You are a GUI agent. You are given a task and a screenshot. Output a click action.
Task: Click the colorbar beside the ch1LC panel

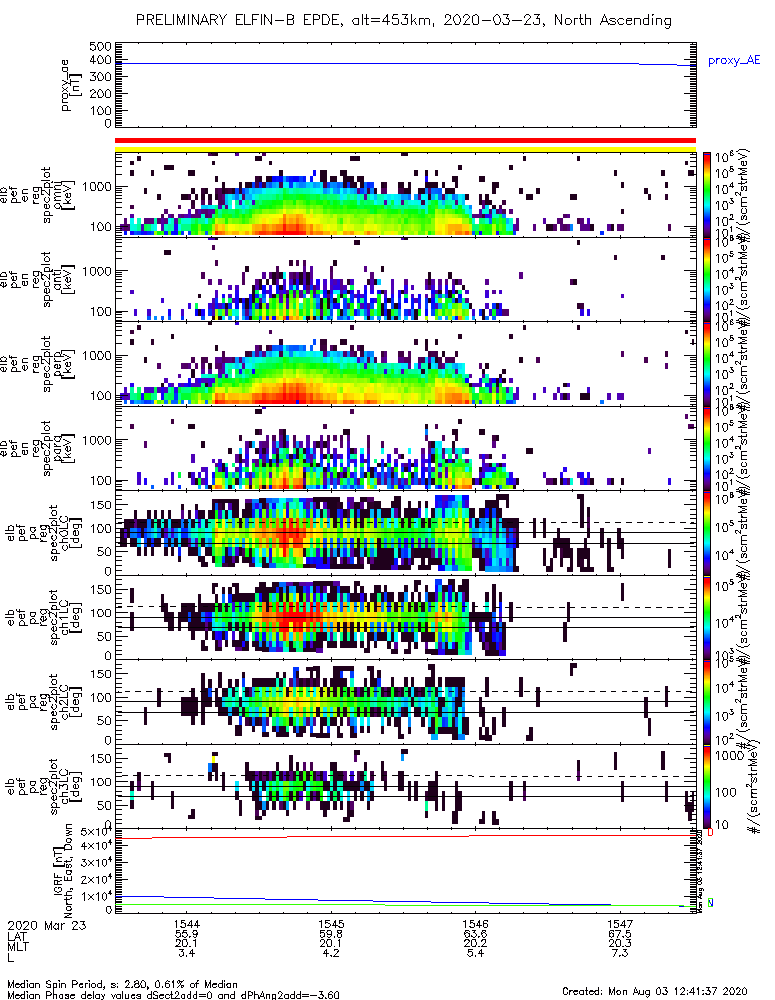[x=707, y=617]
